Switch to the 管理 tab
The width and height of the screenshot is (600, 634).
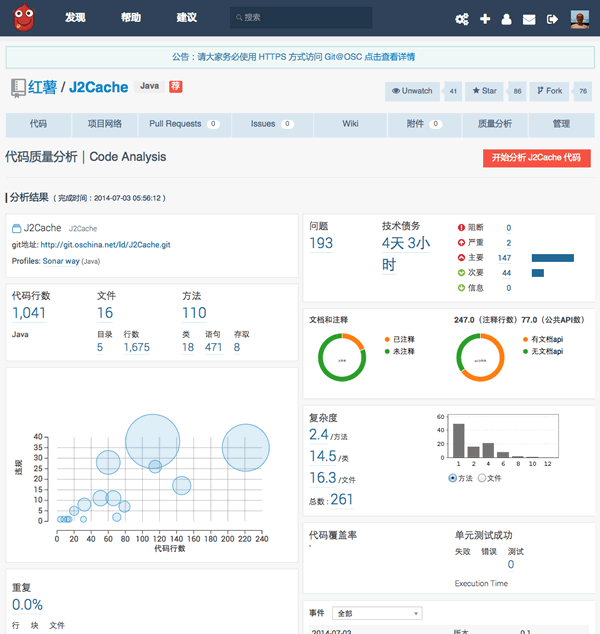(561, 124)
